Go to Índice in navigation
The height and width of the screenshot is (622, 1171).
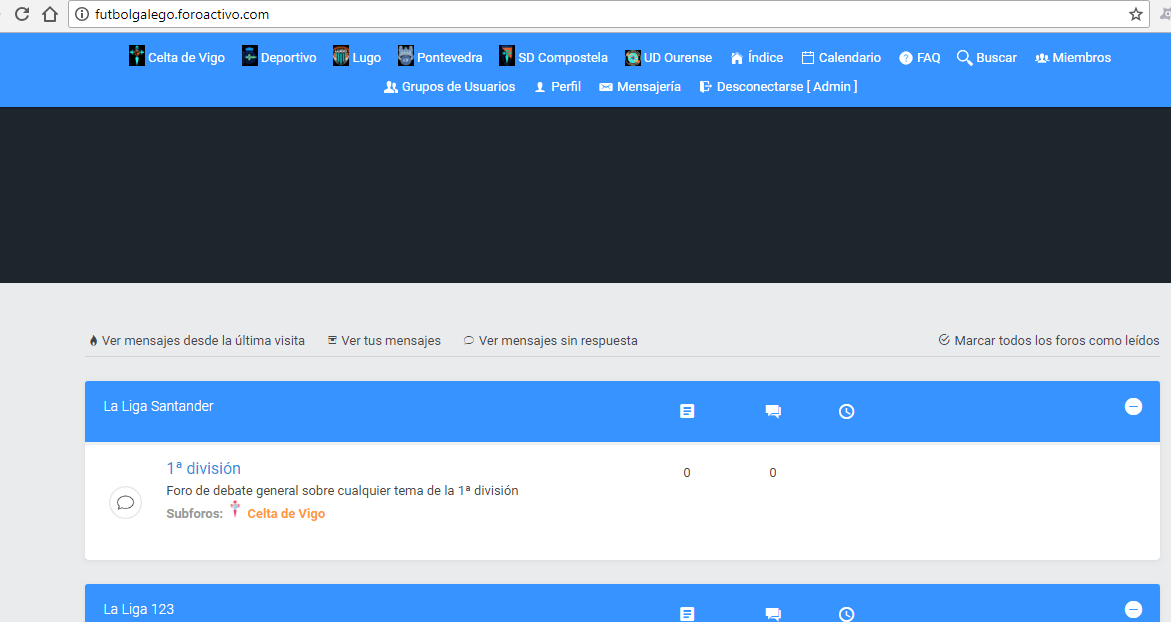coord(765,57)
